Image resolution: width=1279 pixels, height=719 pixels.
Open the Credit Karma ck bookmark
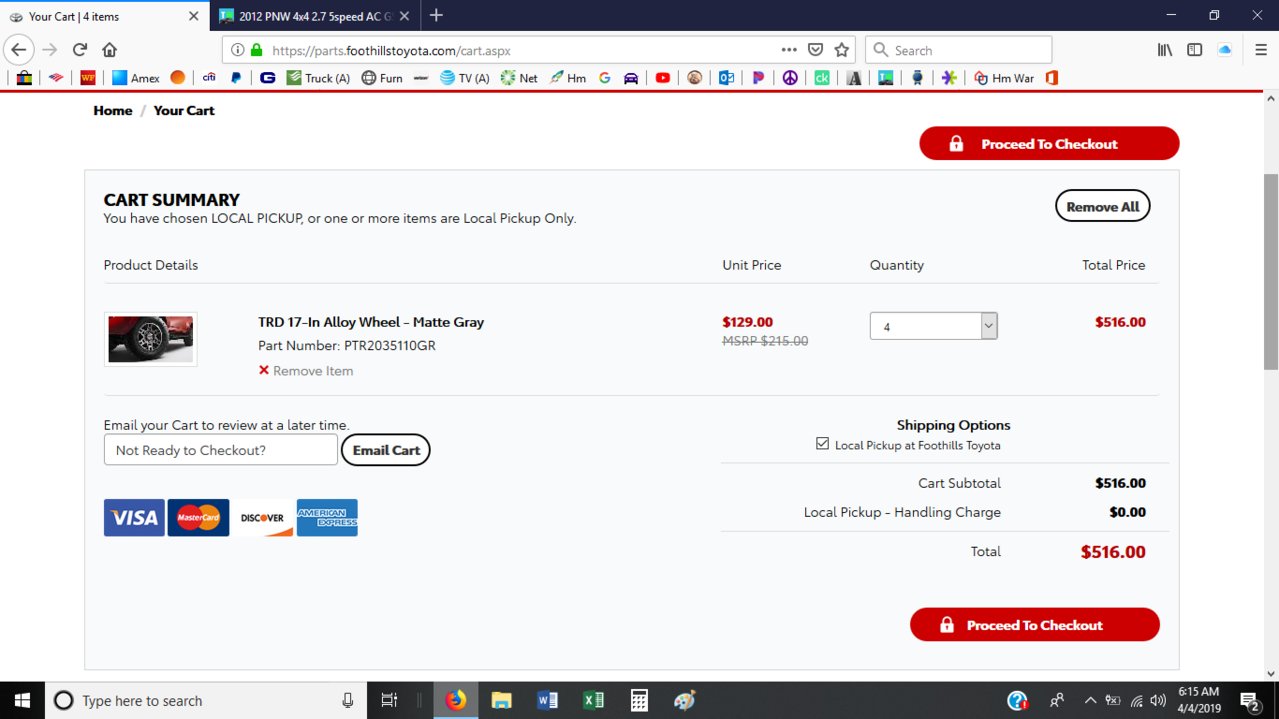[822, 78]
